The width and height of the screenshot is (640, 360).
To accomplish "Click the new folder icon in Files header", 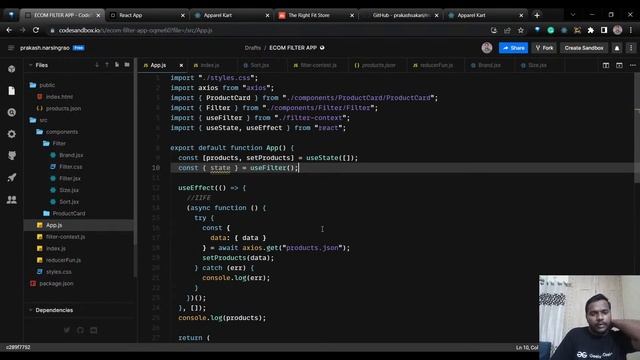I will (x=127, y=65).
